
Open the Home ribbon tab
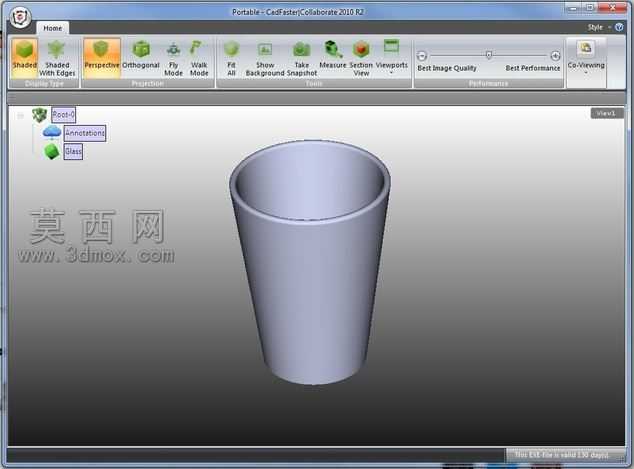(53, 28)
